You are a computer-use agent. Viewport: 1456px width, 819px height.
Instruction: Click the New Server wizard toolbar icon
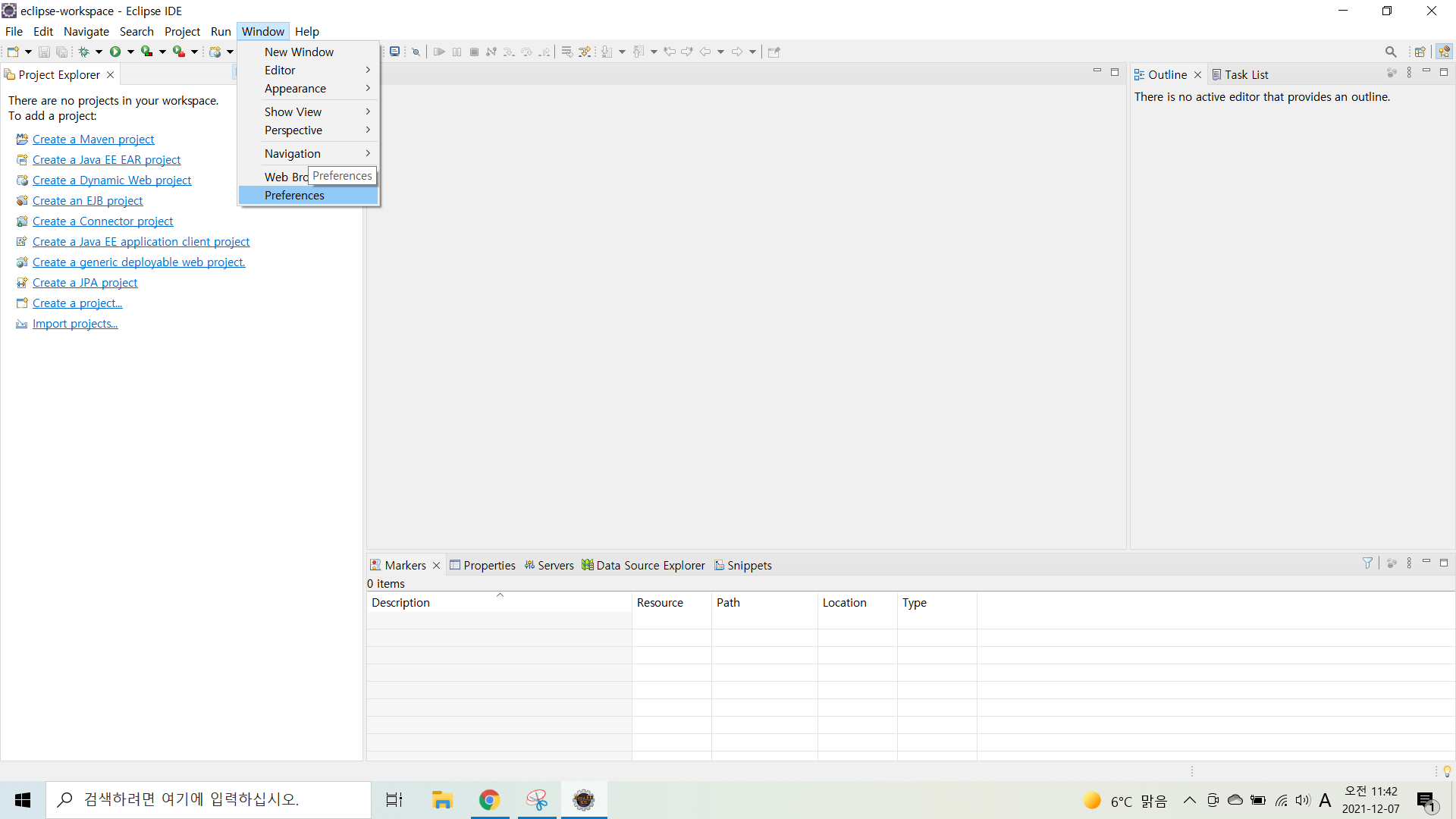tap(215, 52)
